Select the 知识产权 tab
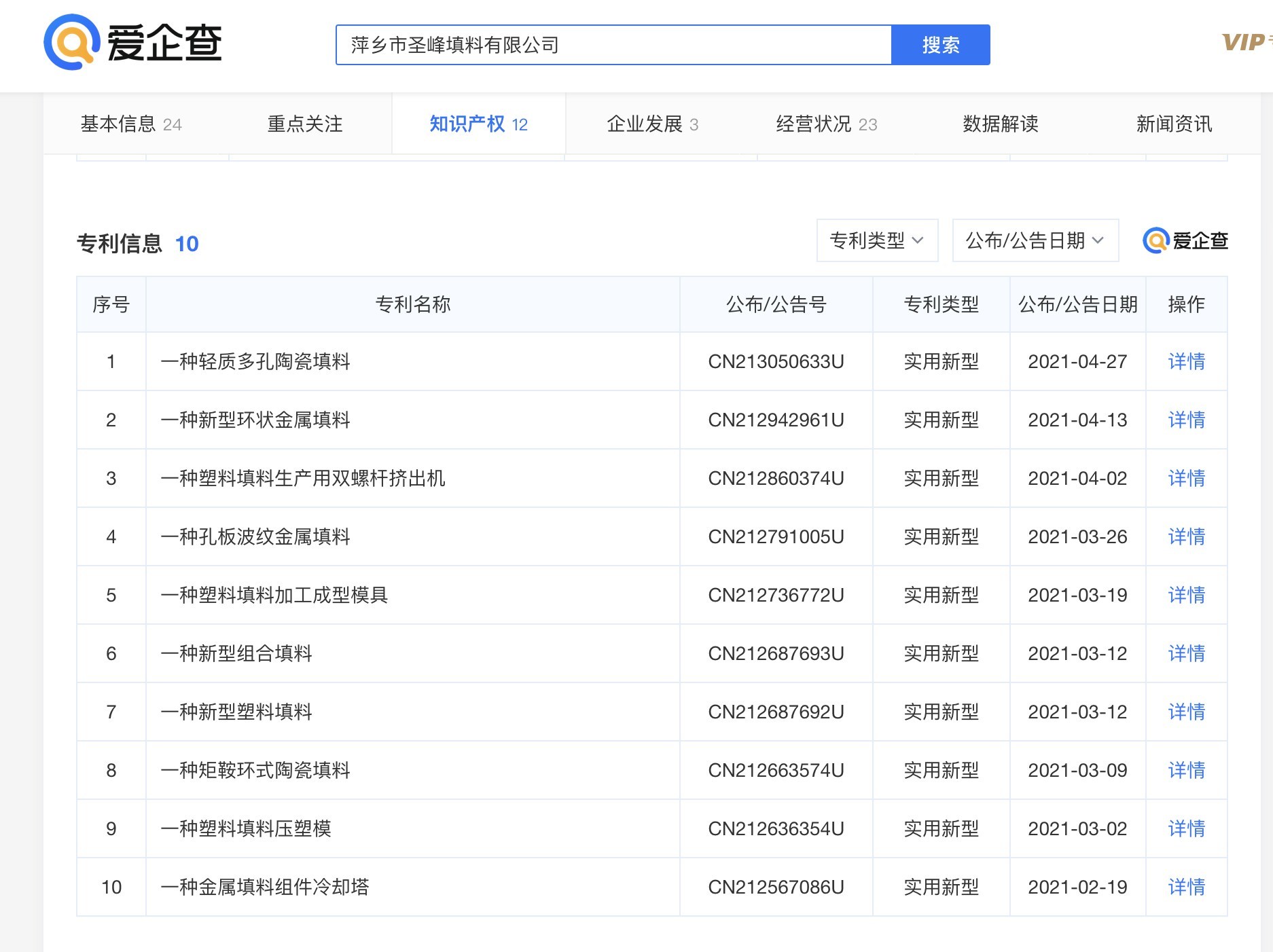1273x952 pixels. click(x=478, y=124)
